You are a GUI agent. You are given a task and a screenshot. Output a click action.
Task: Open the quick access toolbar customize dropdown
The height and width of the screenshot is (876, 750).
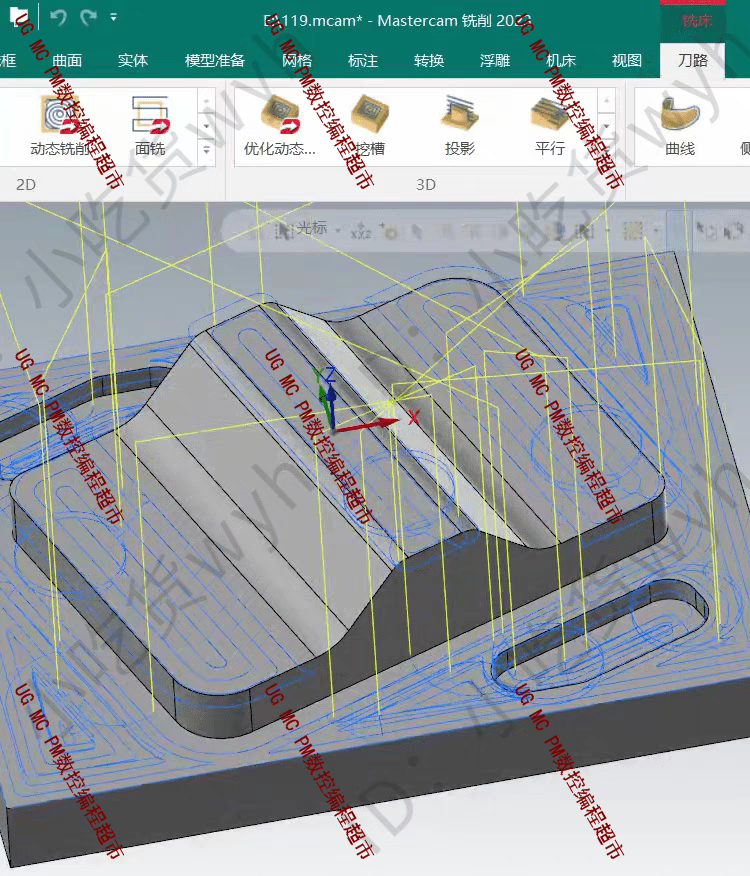pyautogui.click(x=113, y=17)
